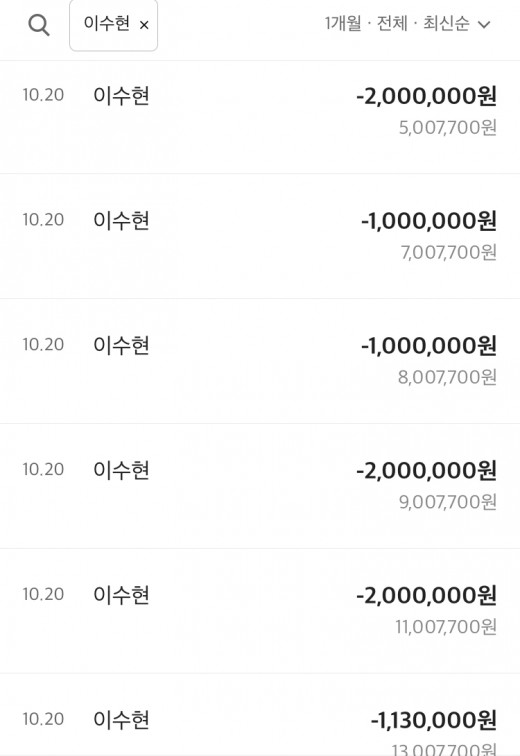Tap -1,000,000원 amount above 7,007,700원 balance
The width and height of the screenshot is (520, 756).
coord(428,220)
